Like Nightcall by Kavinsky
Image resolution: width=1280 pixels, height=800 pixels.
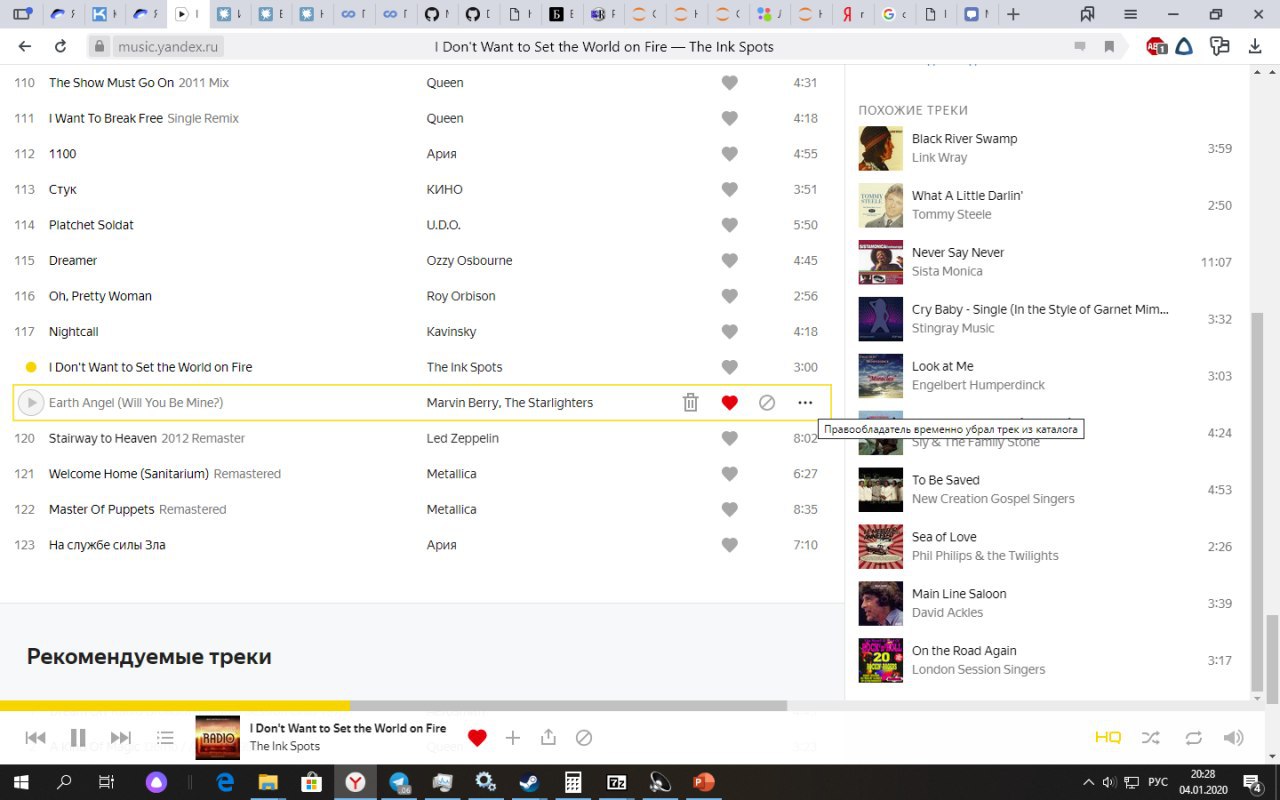[x=729, y=331]
